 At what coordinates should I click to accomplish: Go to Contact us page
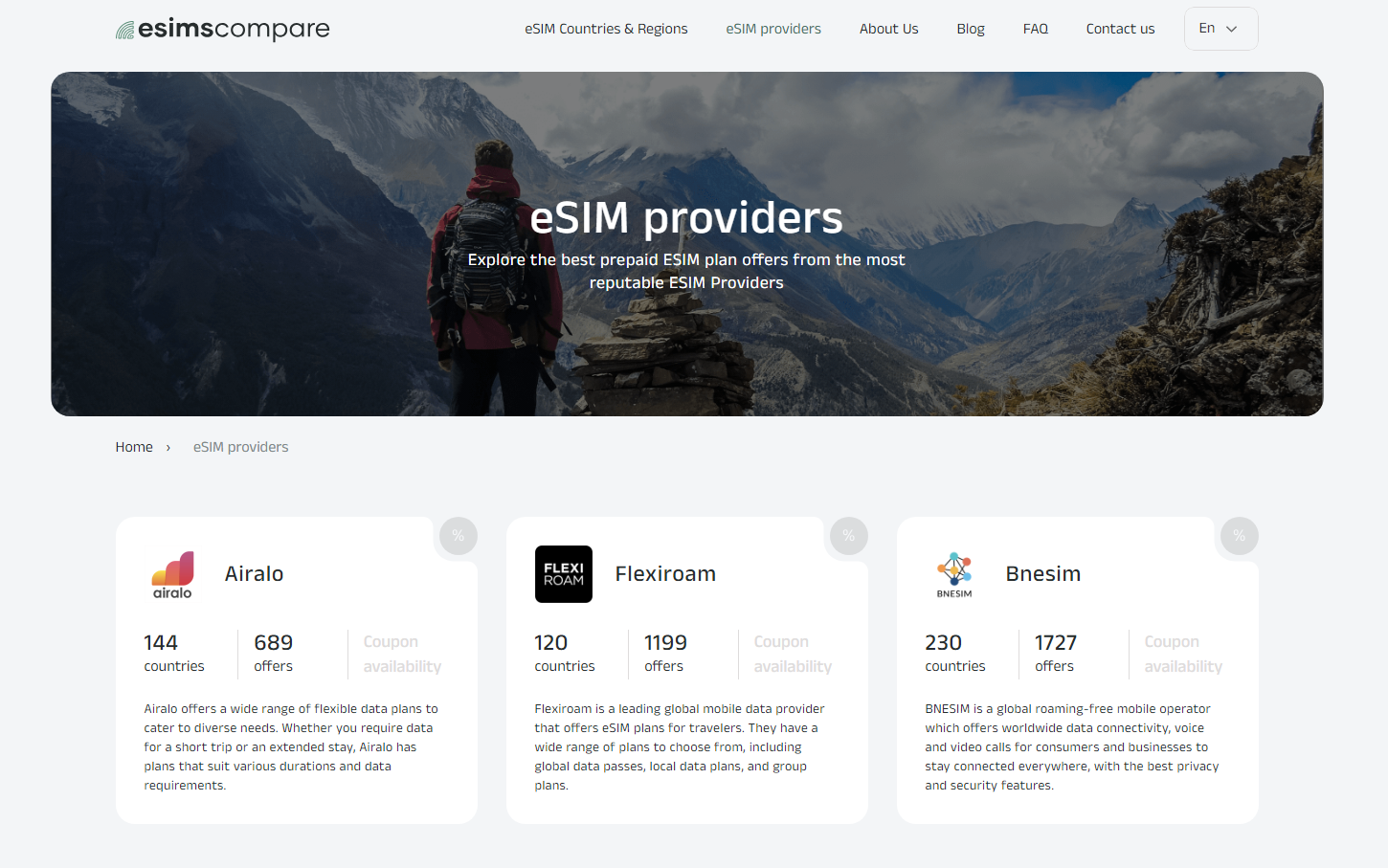point(1120,29)
